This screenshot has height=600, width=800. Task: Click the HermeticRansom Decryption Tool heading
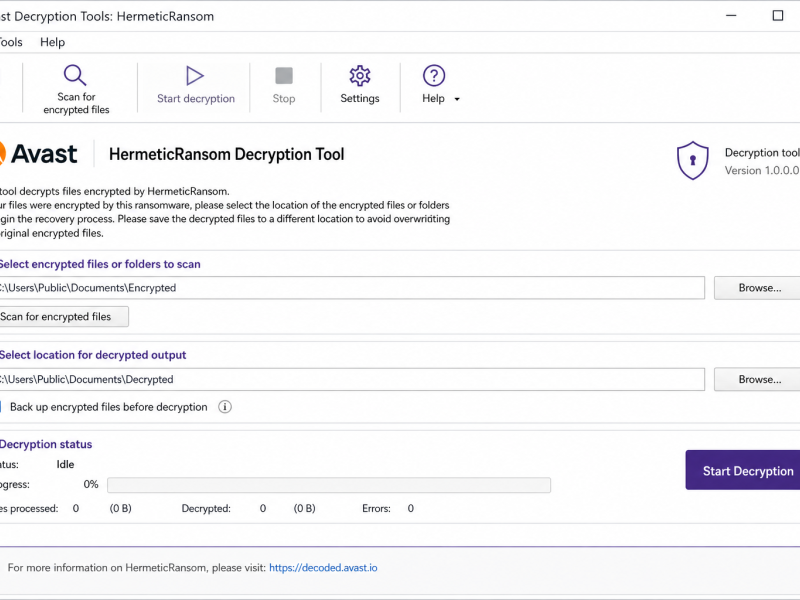[x=227, y=154]
